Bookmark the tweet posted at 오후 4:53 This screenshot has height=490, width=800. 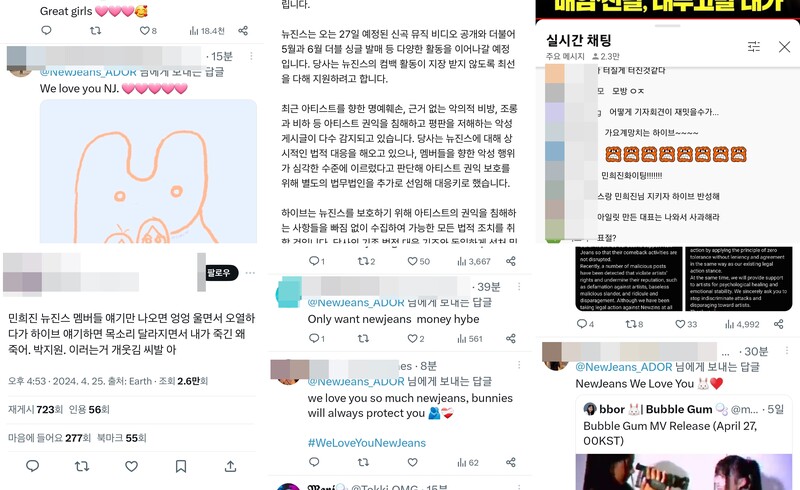181,466
